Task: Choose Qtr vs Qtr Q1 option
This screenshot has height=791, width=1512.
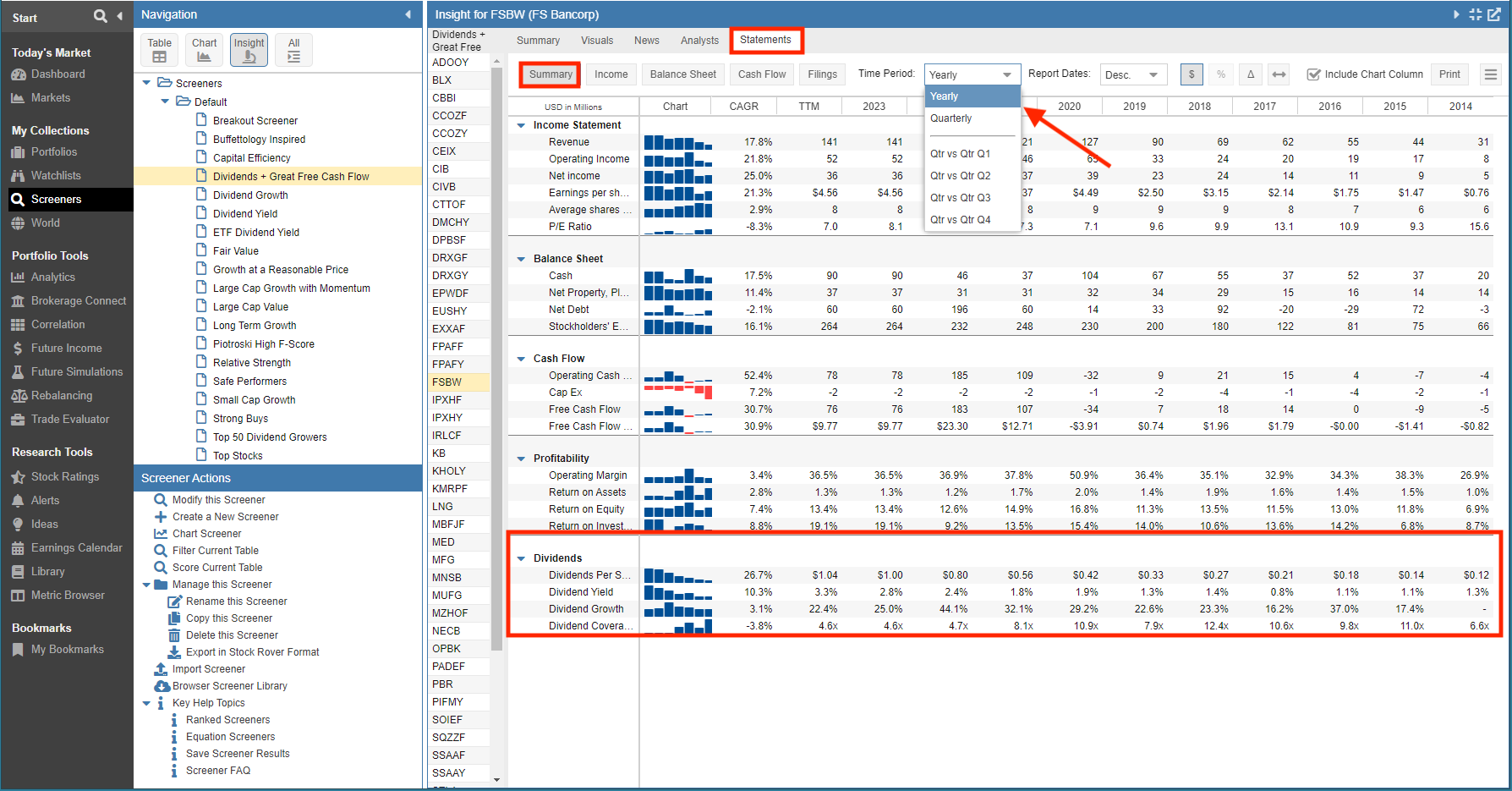Action: point(972,154)
